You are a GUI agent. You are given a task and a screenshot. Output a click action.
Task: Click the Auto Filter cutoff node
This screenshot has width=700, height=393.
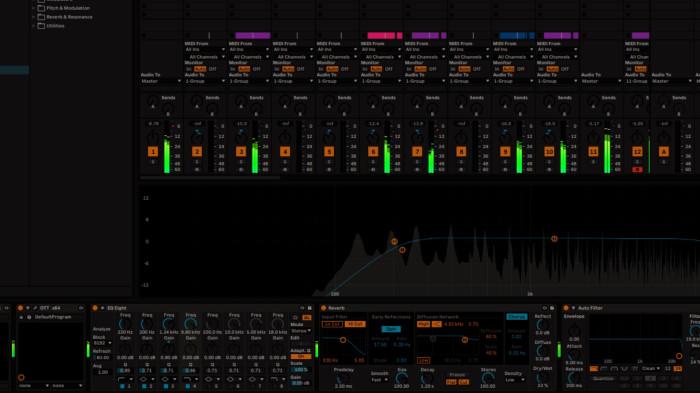click(x=679, y=356)
